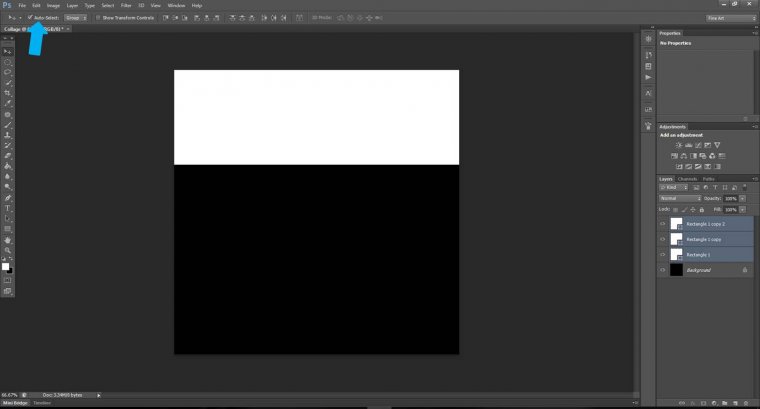Click the foreground color swatch

point(5,266)
